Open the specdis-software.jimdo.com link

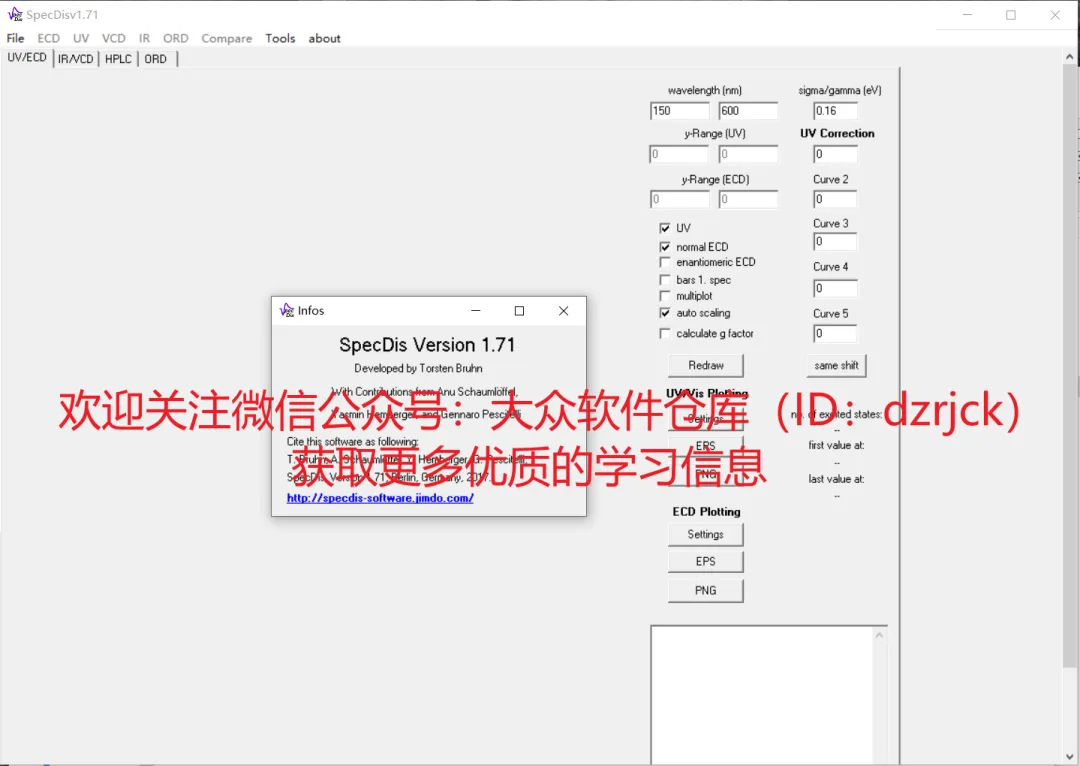click(x=380, y=498)
